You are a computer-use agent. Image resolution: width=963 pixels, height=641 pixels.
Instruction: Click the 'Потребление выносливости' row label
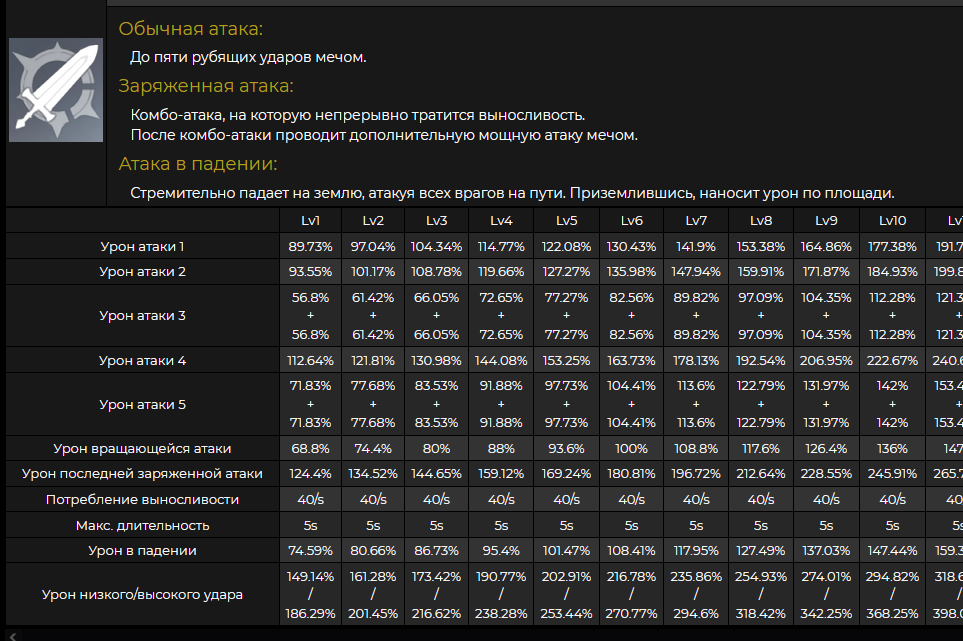(142, 499)
